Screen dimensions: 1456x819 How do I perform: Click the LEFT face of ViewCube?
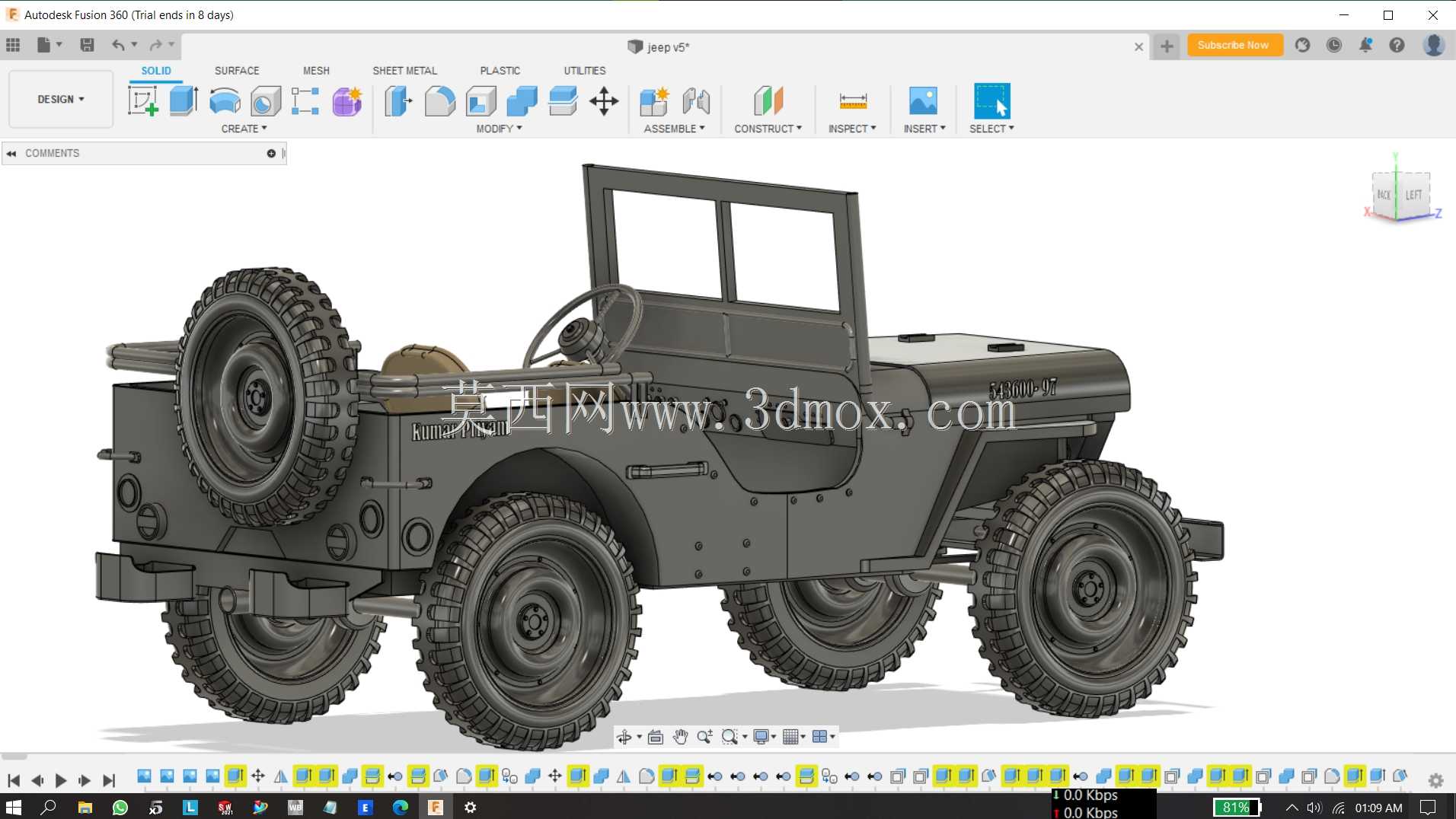coord(1413,195)
